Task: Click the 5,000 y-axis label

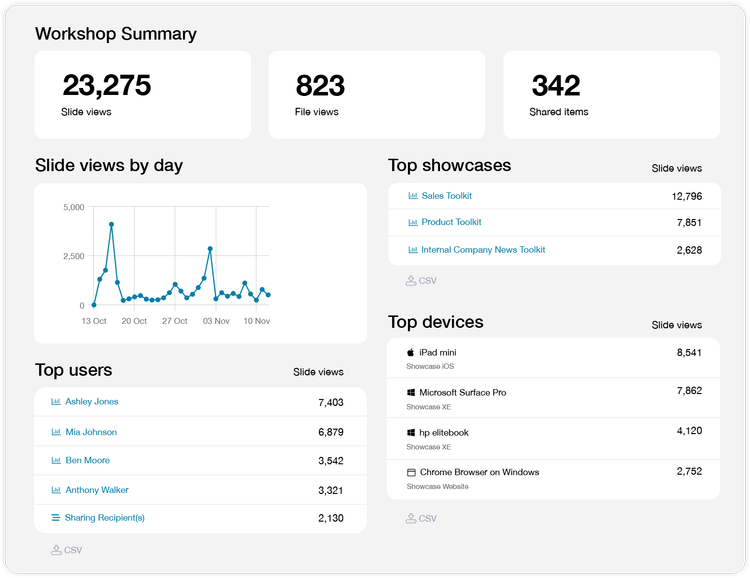Action: click(x=74, y=207)
